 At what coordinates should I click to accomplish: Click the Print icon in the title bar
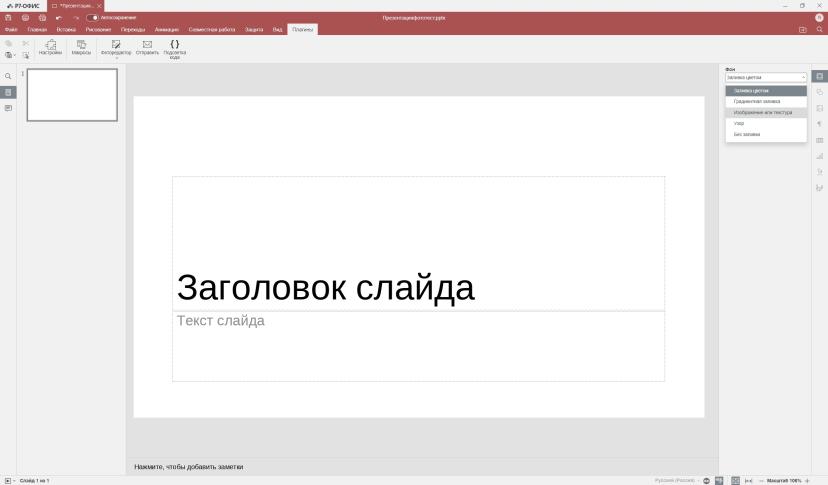25,17
